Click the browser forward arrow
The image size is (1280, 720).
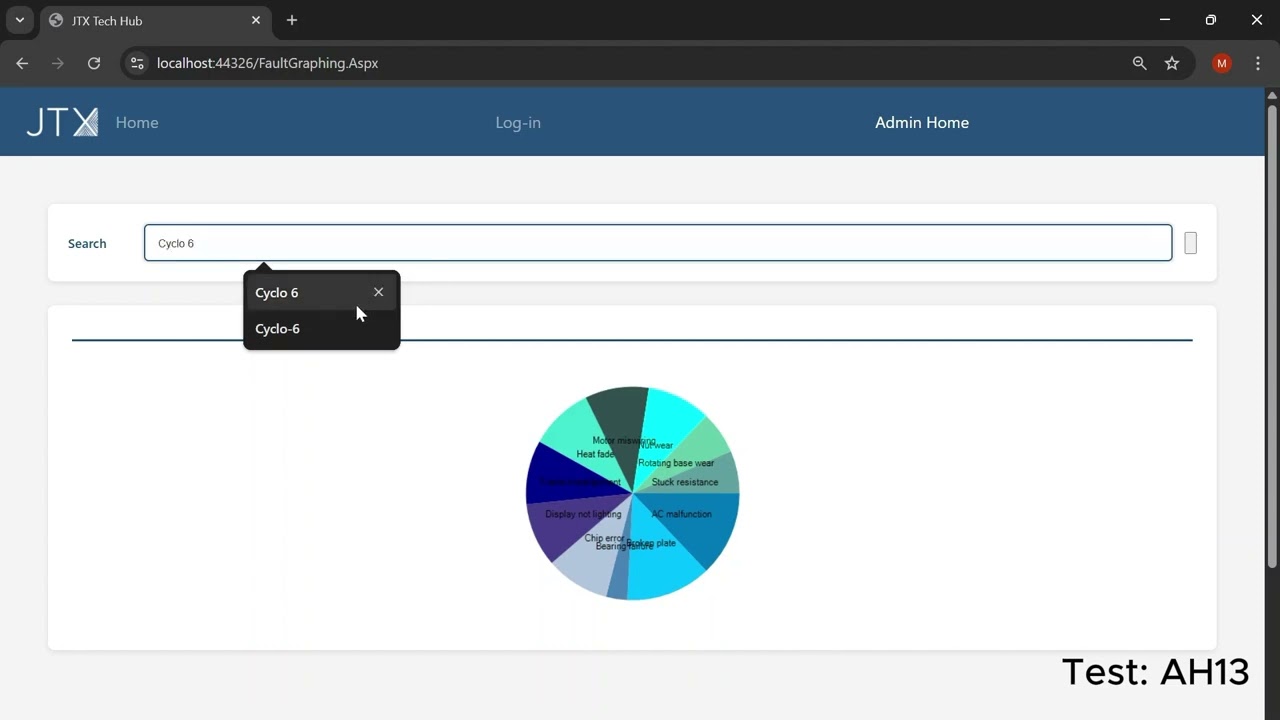click(x=58, y=63)
